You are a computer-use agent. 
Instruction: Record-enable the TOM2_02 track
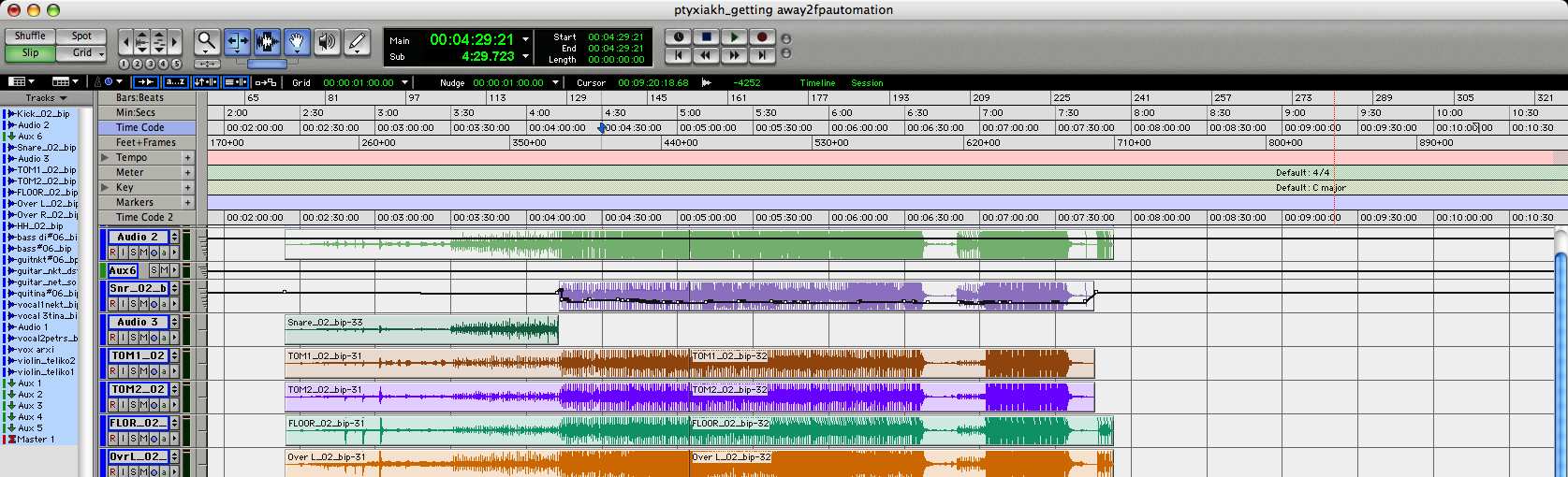113,405
